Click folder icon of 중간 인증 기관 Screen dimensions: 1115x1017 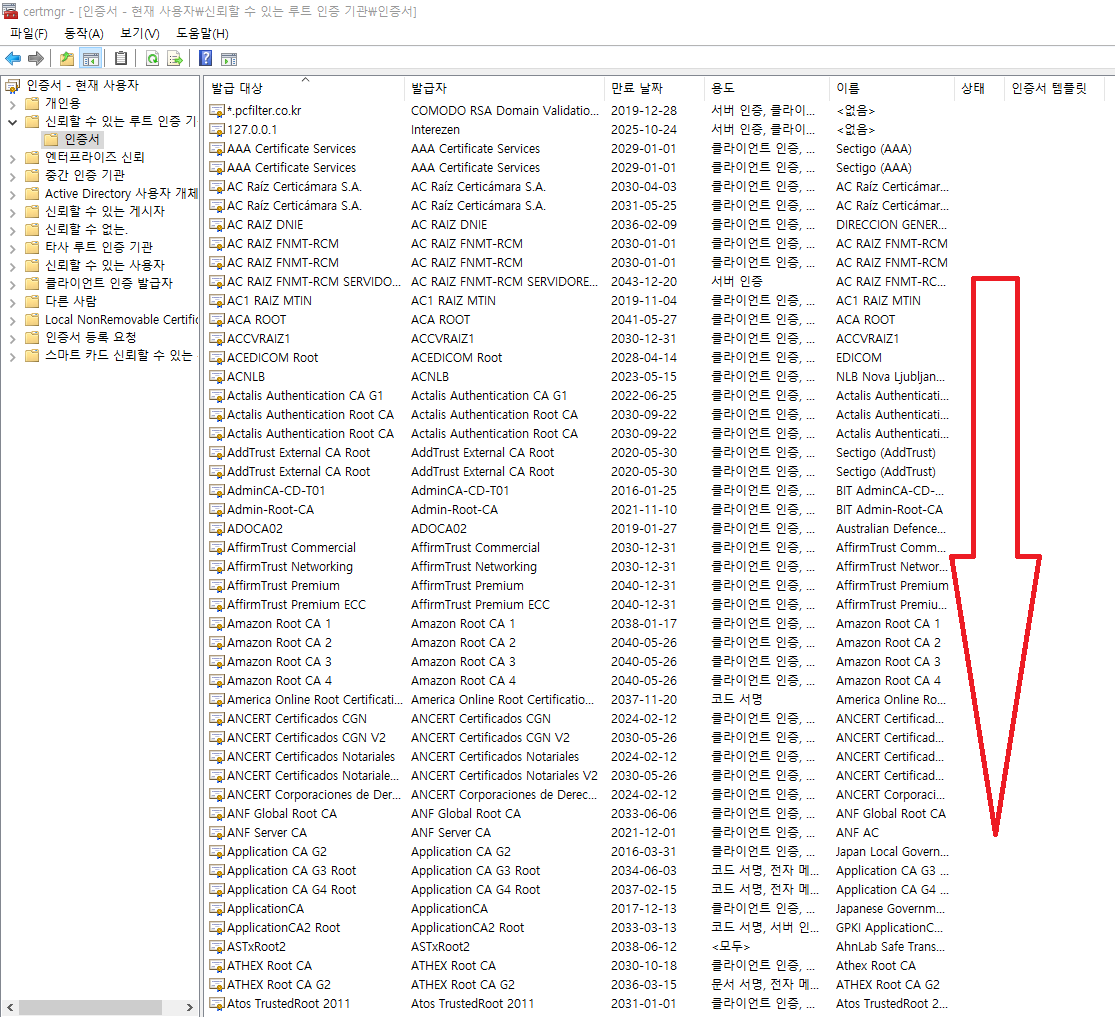tap(32, 175)
